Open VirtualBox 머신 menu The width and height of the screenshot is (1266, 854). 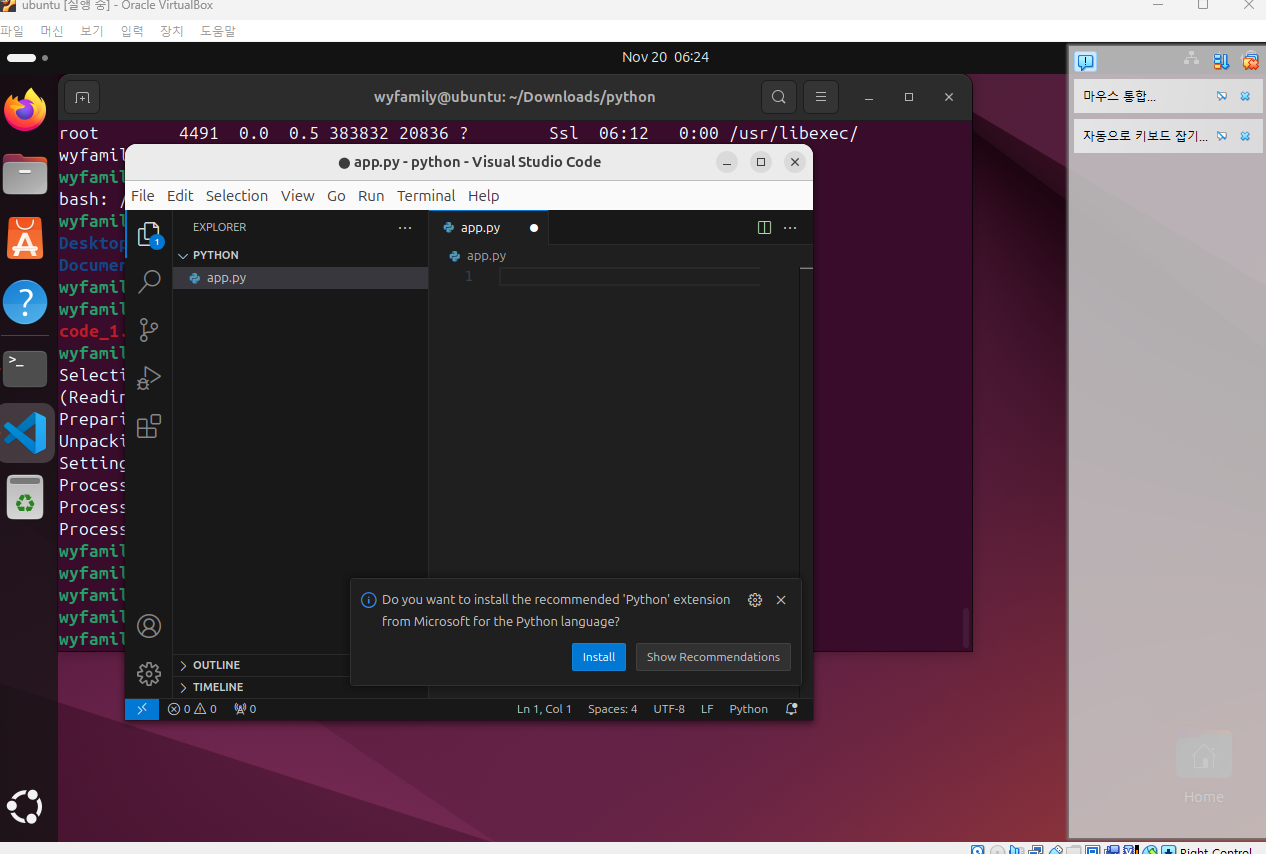(x=51, y=31)
